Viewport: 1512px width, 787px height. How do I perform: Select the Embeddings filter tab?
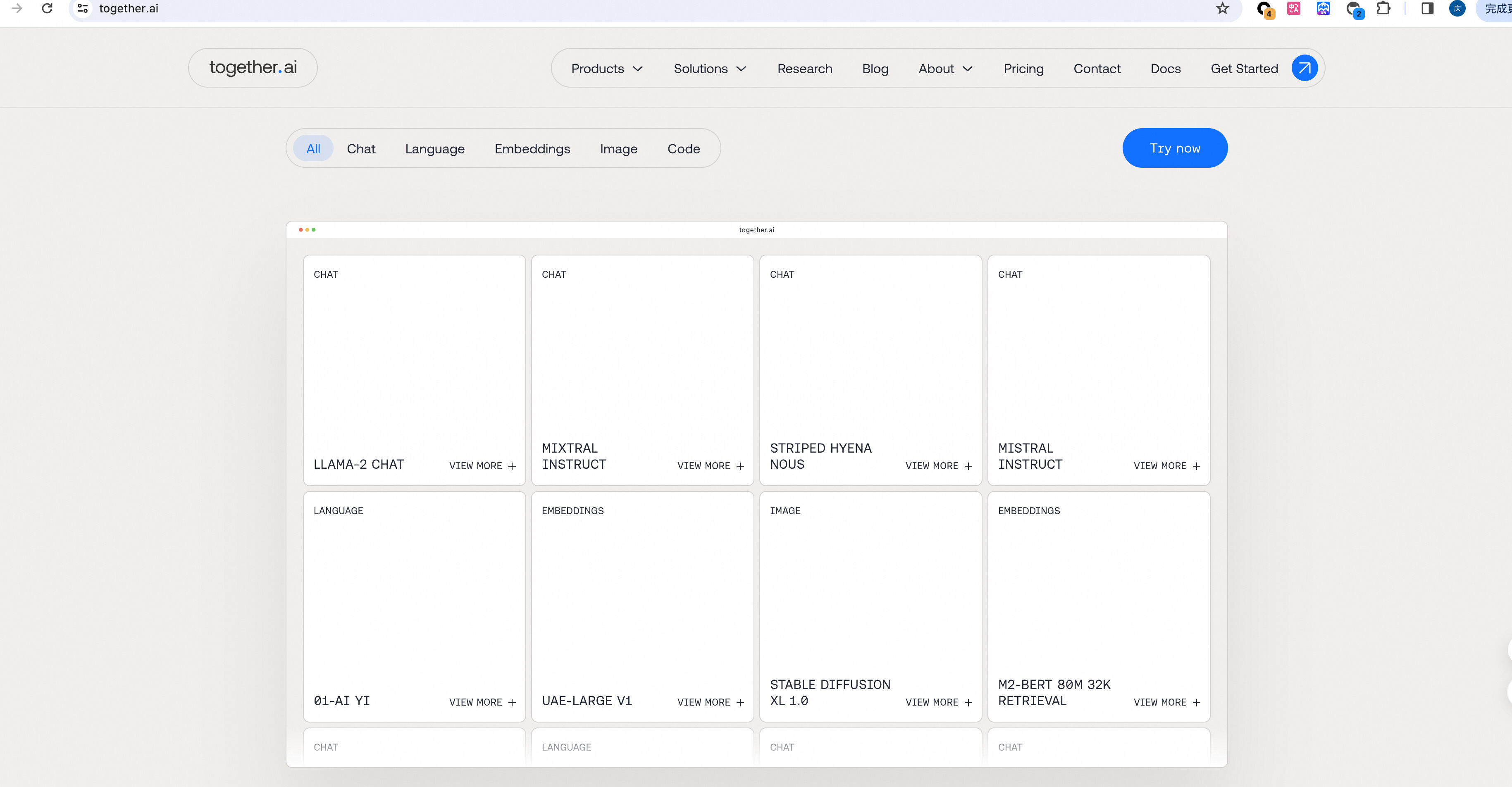[x=532, y=148]
